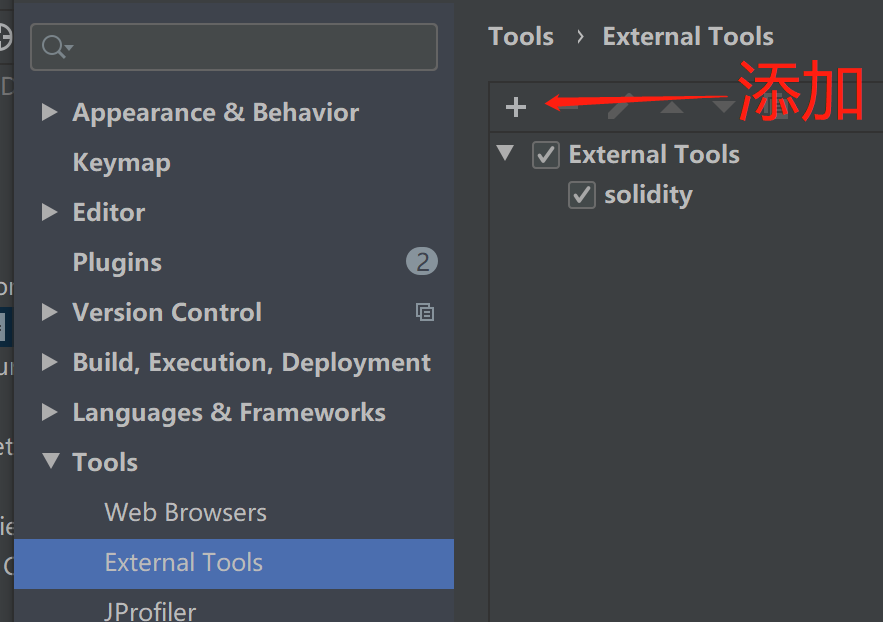Collapse the External Tools tree group
Viewport: 883px width, 622px height.
[506, 154]
